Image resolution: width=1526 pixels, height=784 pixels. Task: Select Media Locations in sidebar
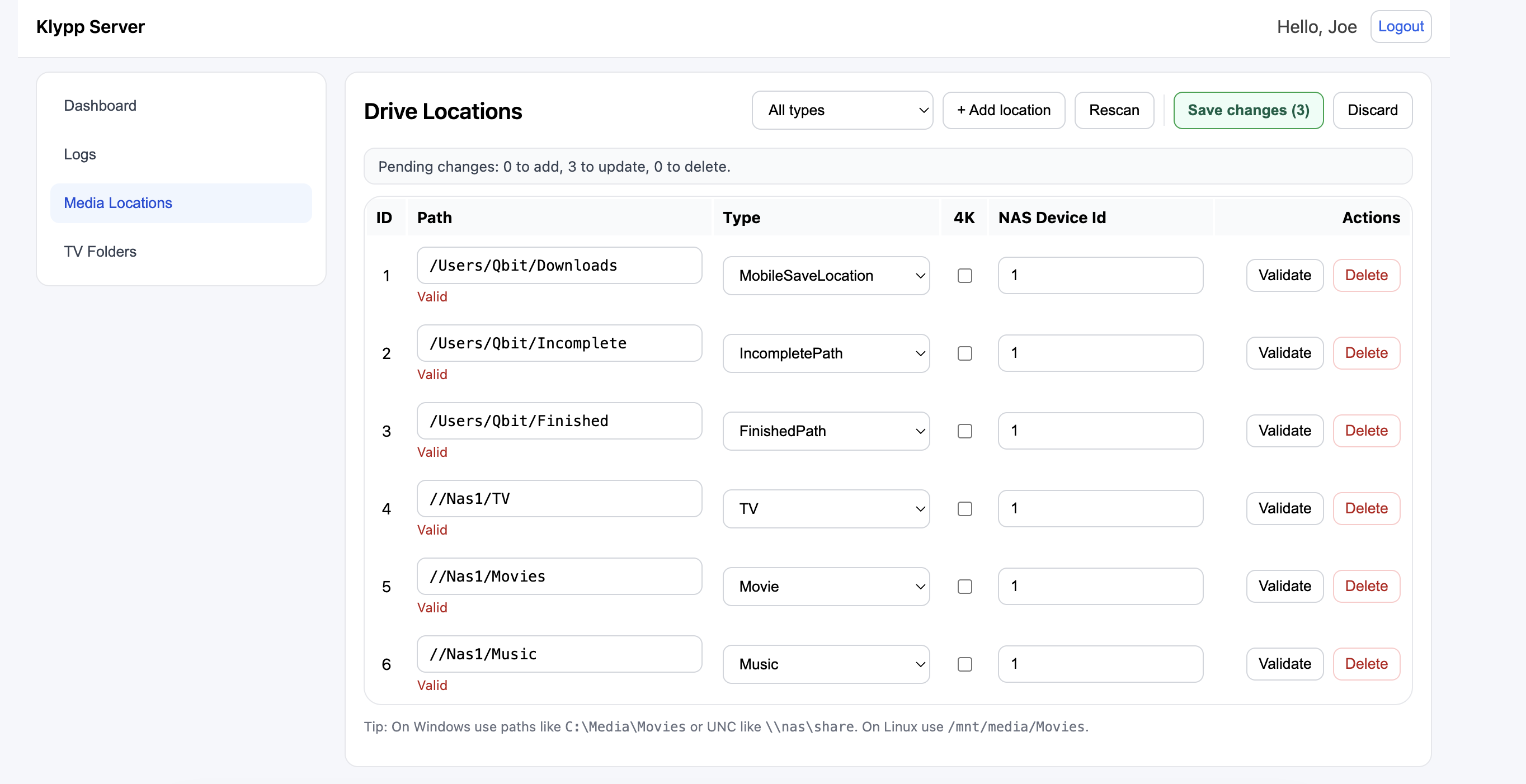(x=118, y=203)
